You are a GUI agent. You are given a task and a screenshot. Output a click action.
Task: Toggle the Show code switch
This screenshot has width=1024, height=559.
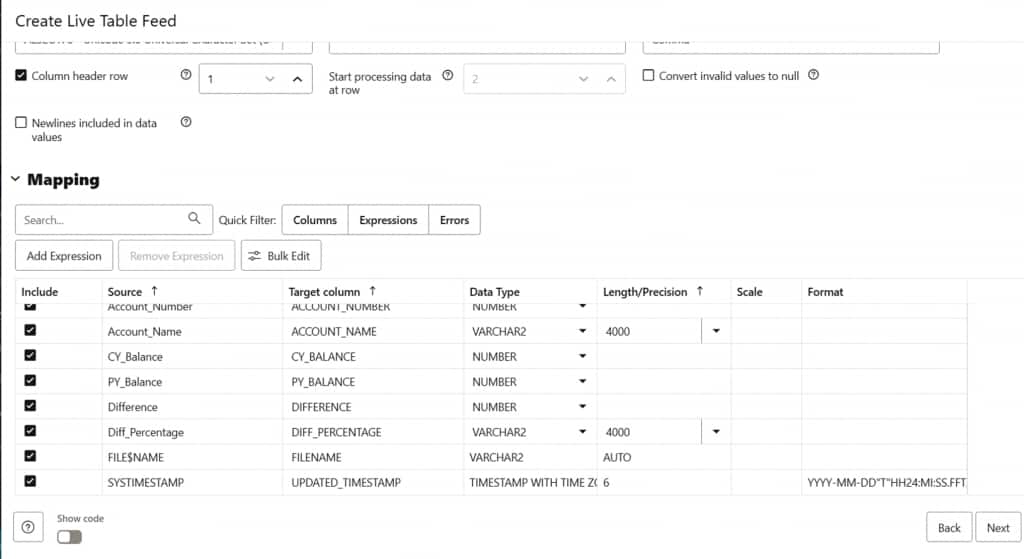(69, 537)
